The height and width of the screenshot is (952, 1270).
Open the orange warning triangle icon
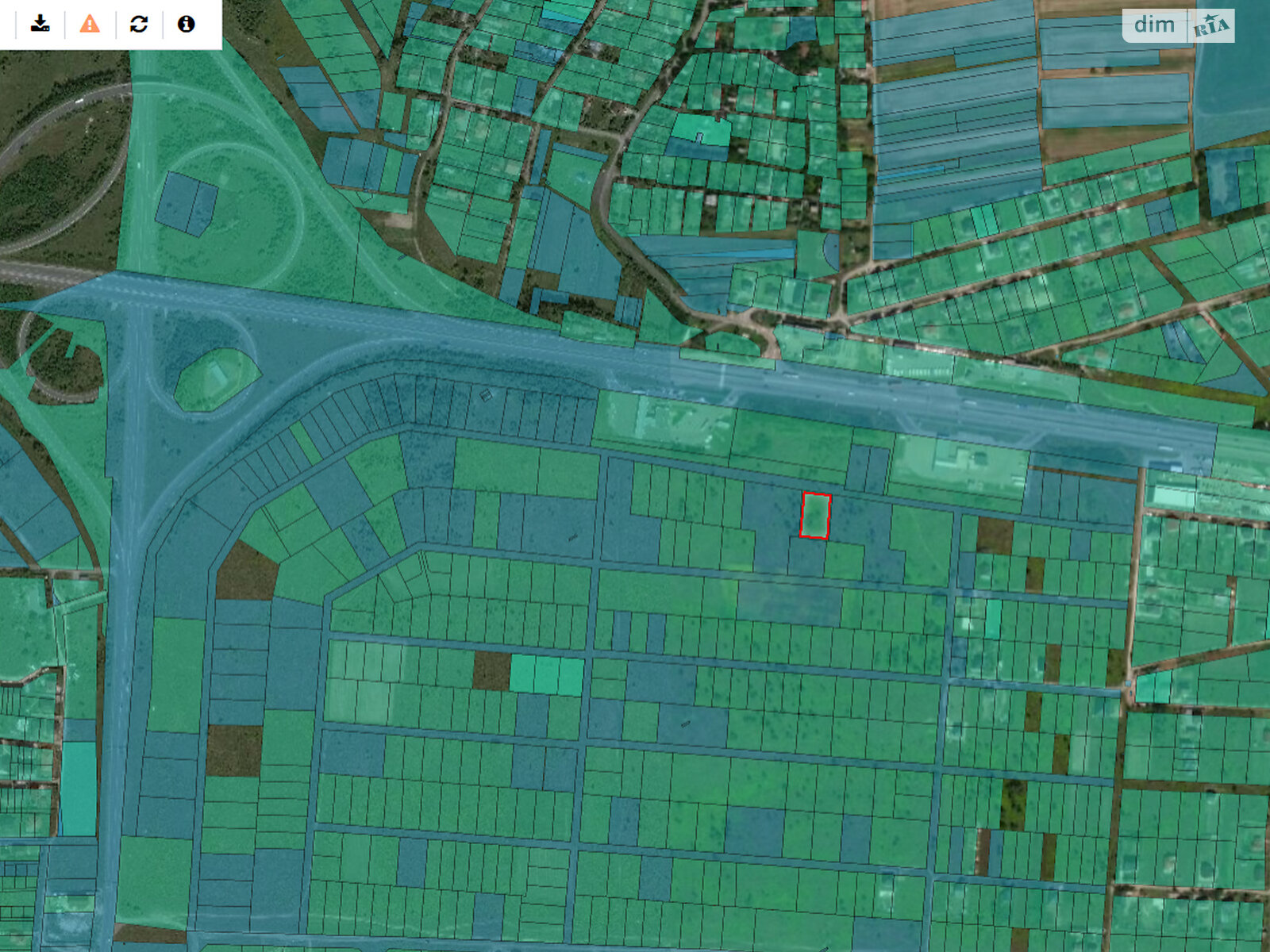tap(90, 24)
